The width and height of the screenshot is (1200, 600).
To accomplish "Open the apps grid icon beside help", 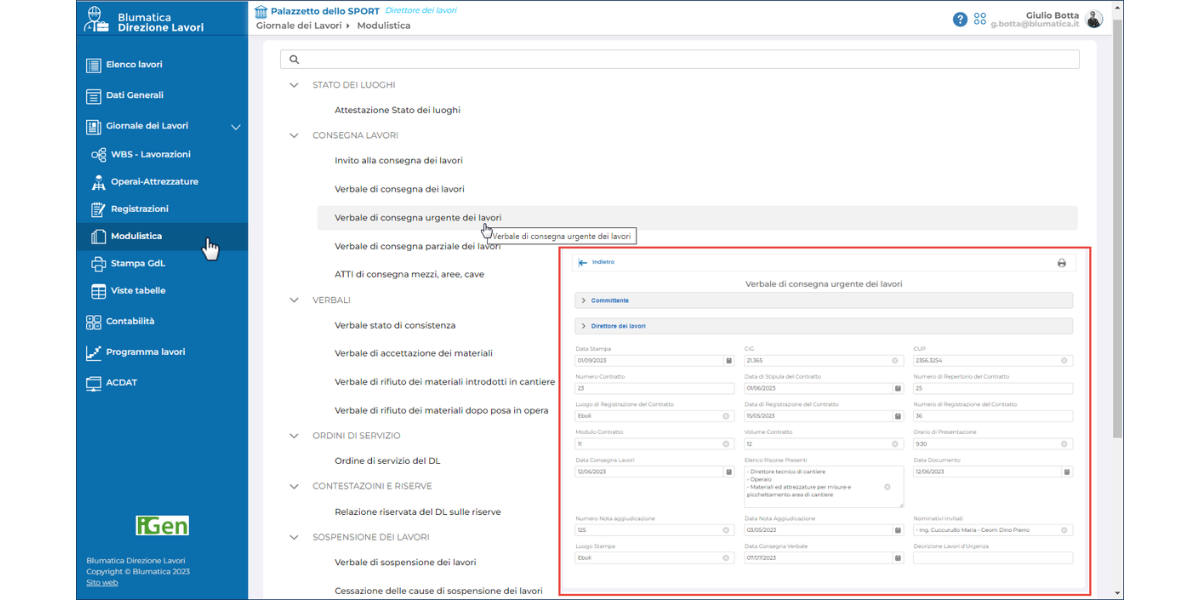I will [x=980, y=19].
